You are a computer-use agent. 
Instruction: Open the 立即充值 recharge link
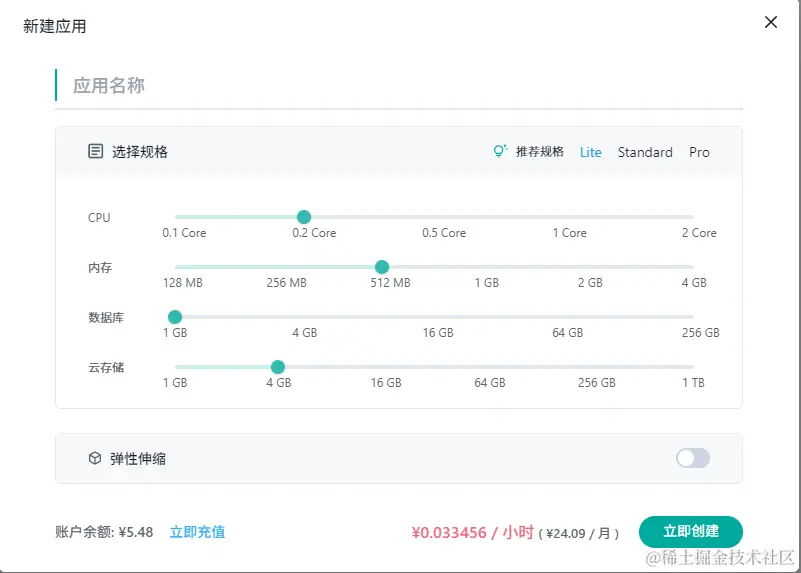[x=197, y=532]
